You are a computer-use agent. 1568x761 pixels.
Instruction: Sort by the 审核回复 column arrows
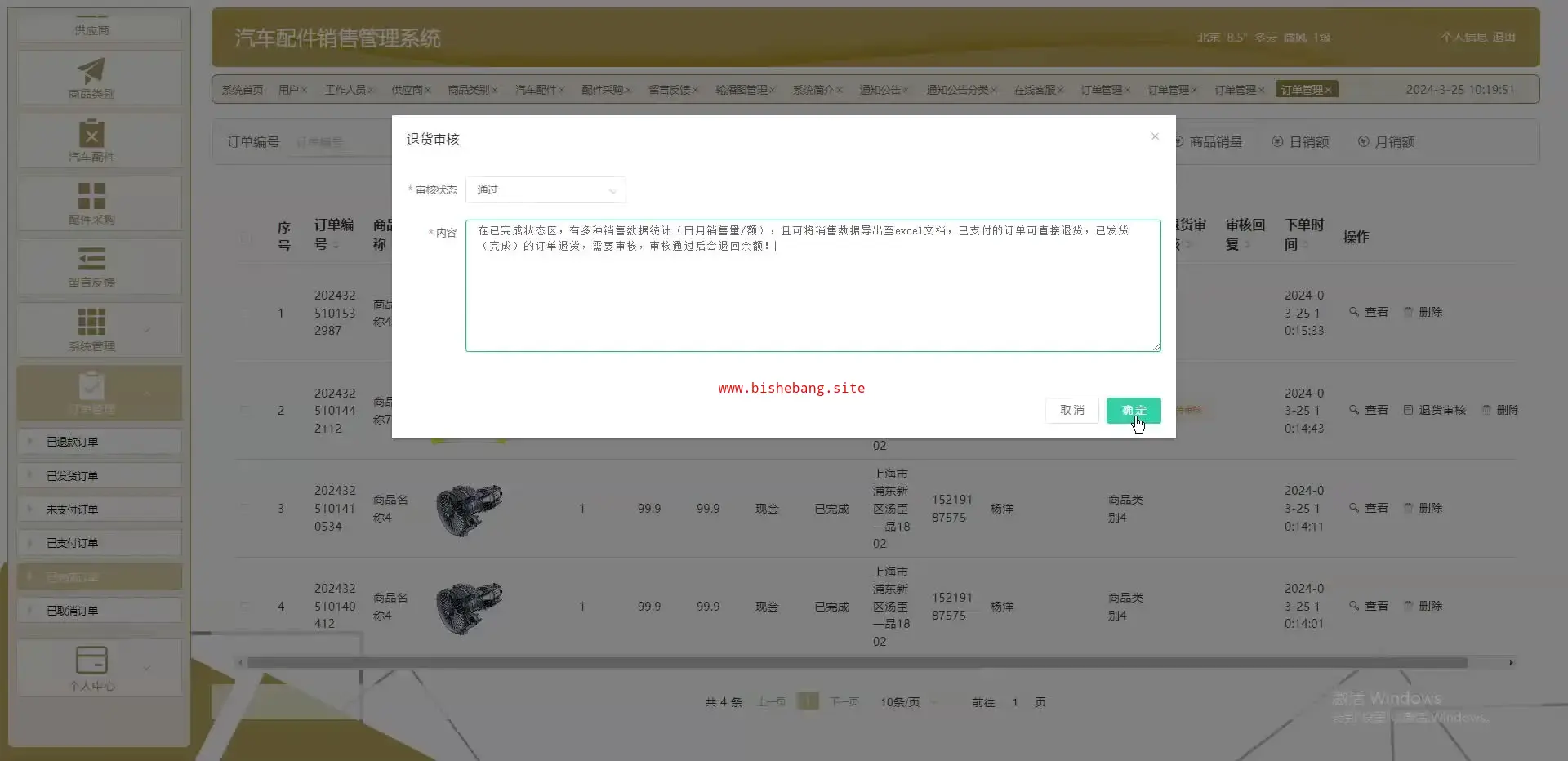coord(1247,245)
